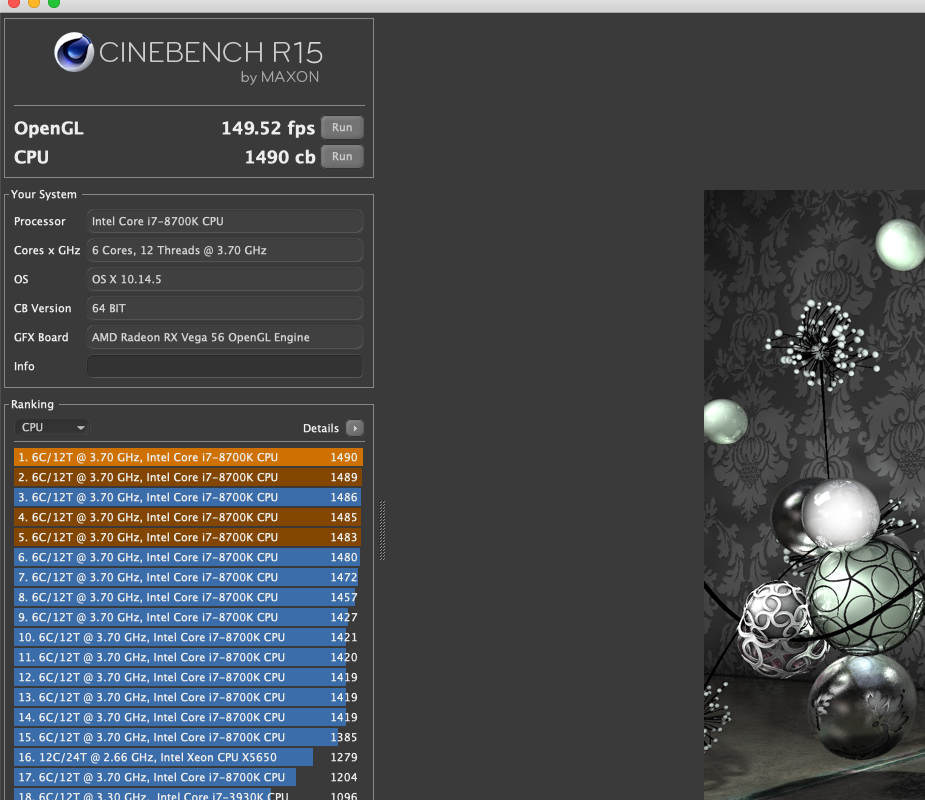Select ranking row 12 scoring 1419
925x800 pixels.
click(x=188, y=678)
